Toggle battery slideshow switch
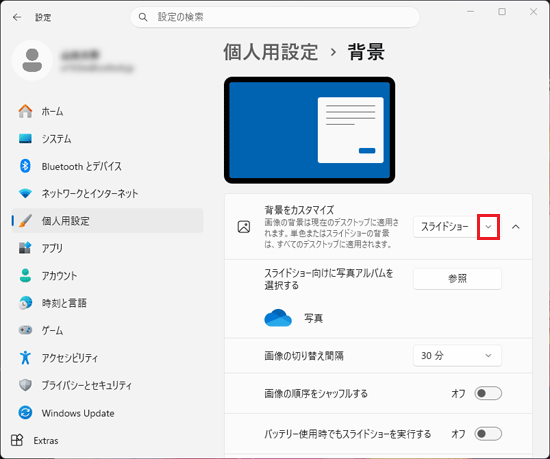This screenshot has height=459, width=550. (488, 434)
